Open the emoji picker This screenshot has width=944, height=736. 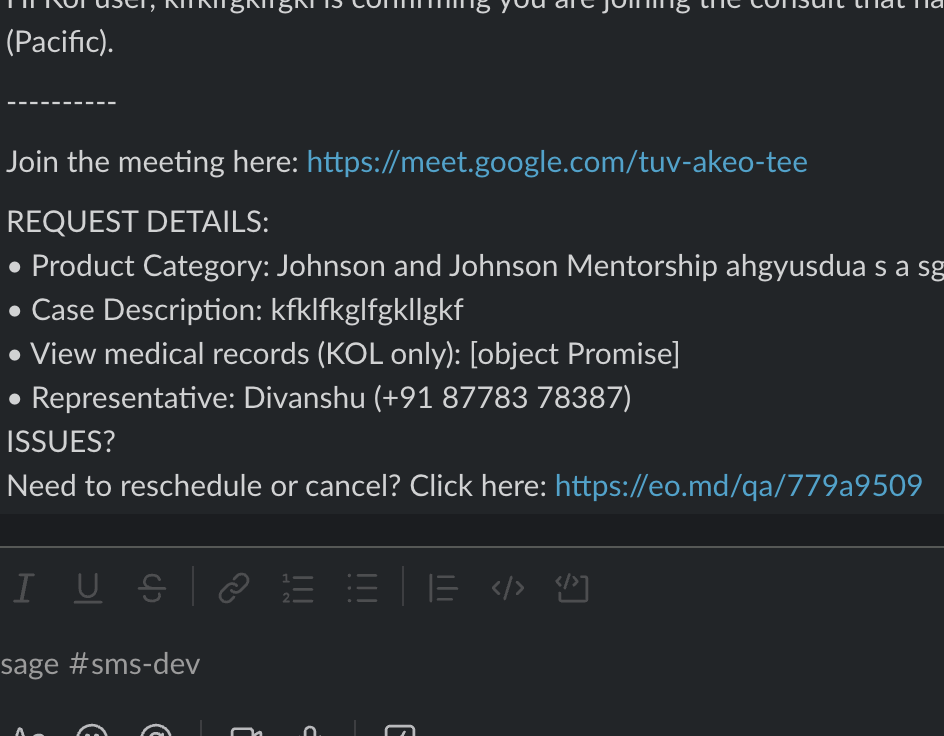[92, 730]
